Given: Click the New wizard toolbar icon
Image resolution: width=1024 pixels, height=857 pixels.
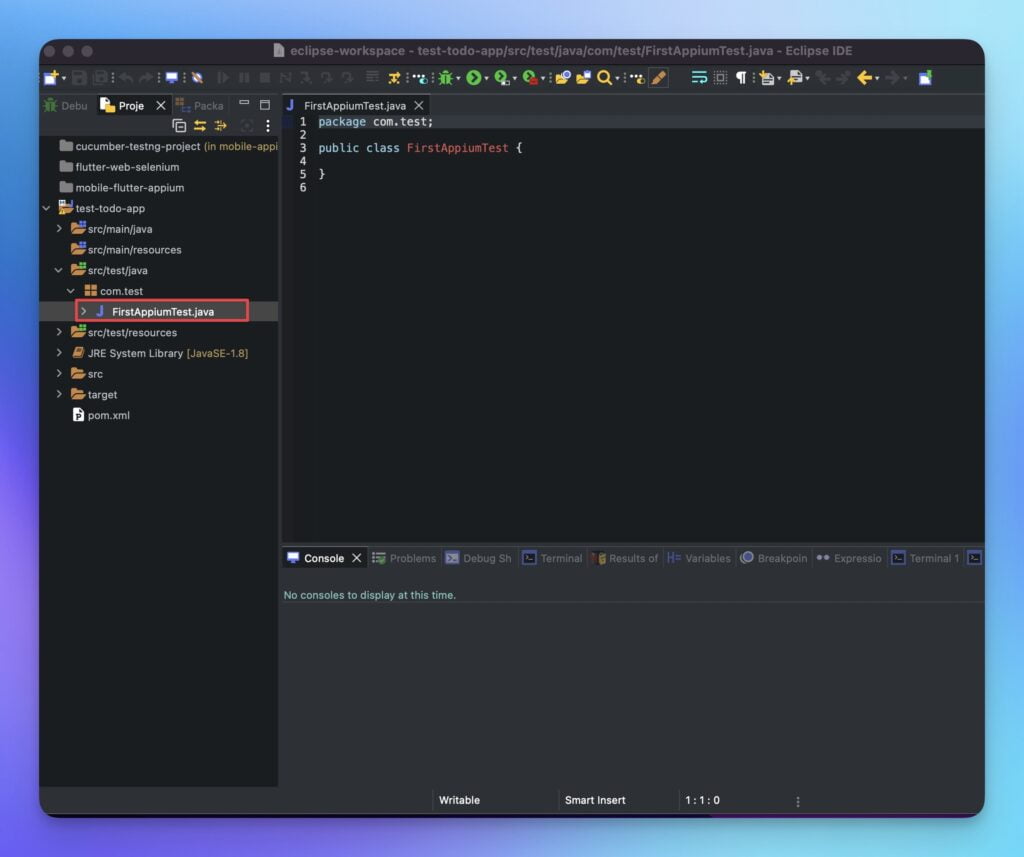Looking at the screenshot, I should point(51,78).
